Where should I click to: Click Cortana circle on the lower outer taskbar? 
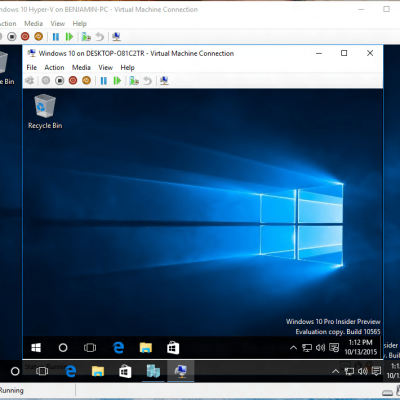coord(15,371)
